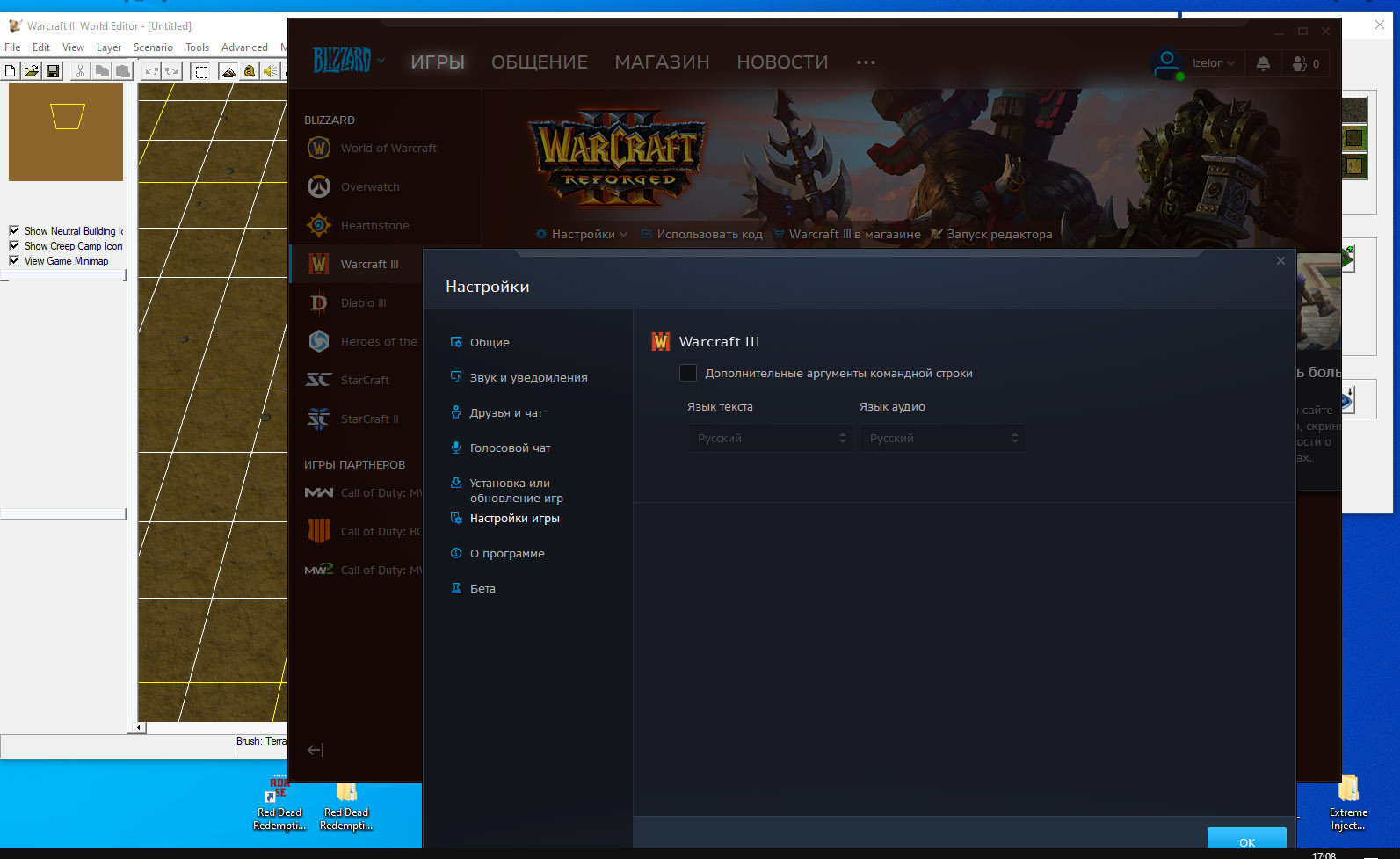
Task: Open Установка или обновление игр section
Action: click(507, 490)
